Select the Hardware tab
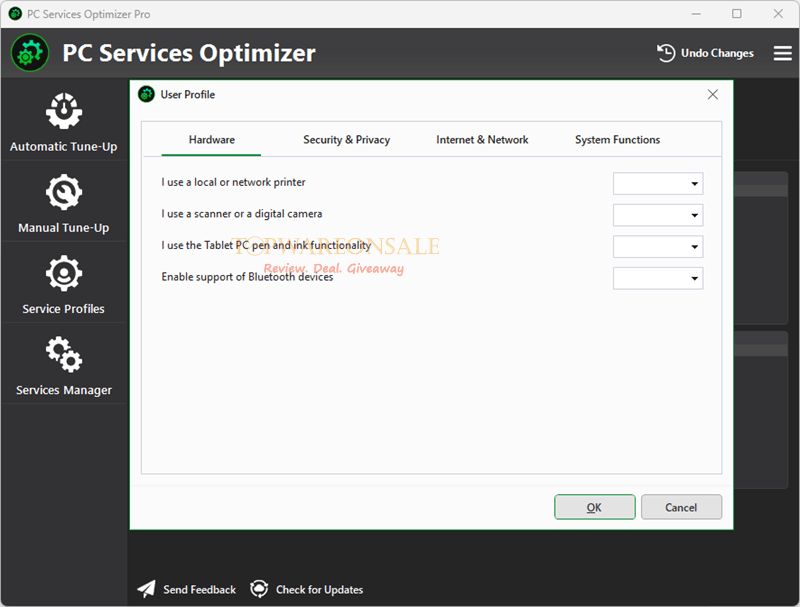The width and height of the screenshot is (800, 607). pyautogui.click(x=212, y=140)
